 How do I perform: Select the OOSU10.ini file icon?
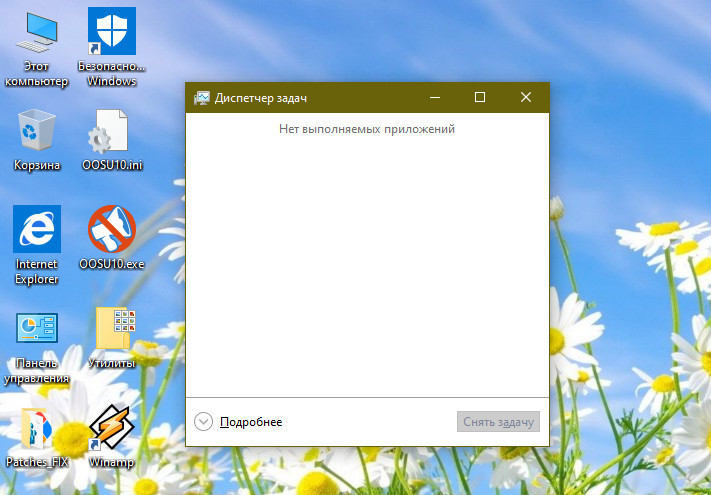109,131
